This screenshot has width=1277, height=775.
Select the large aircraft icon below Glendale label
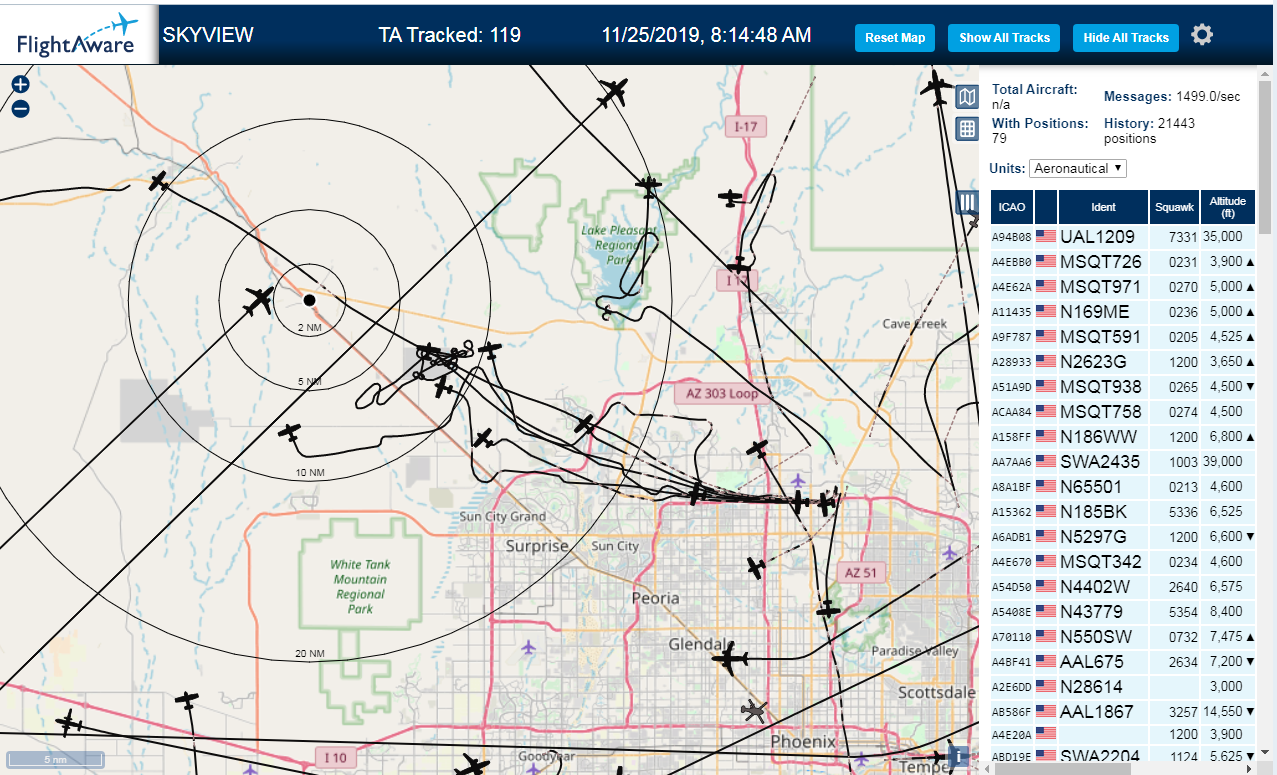click(x=731, y=659)
